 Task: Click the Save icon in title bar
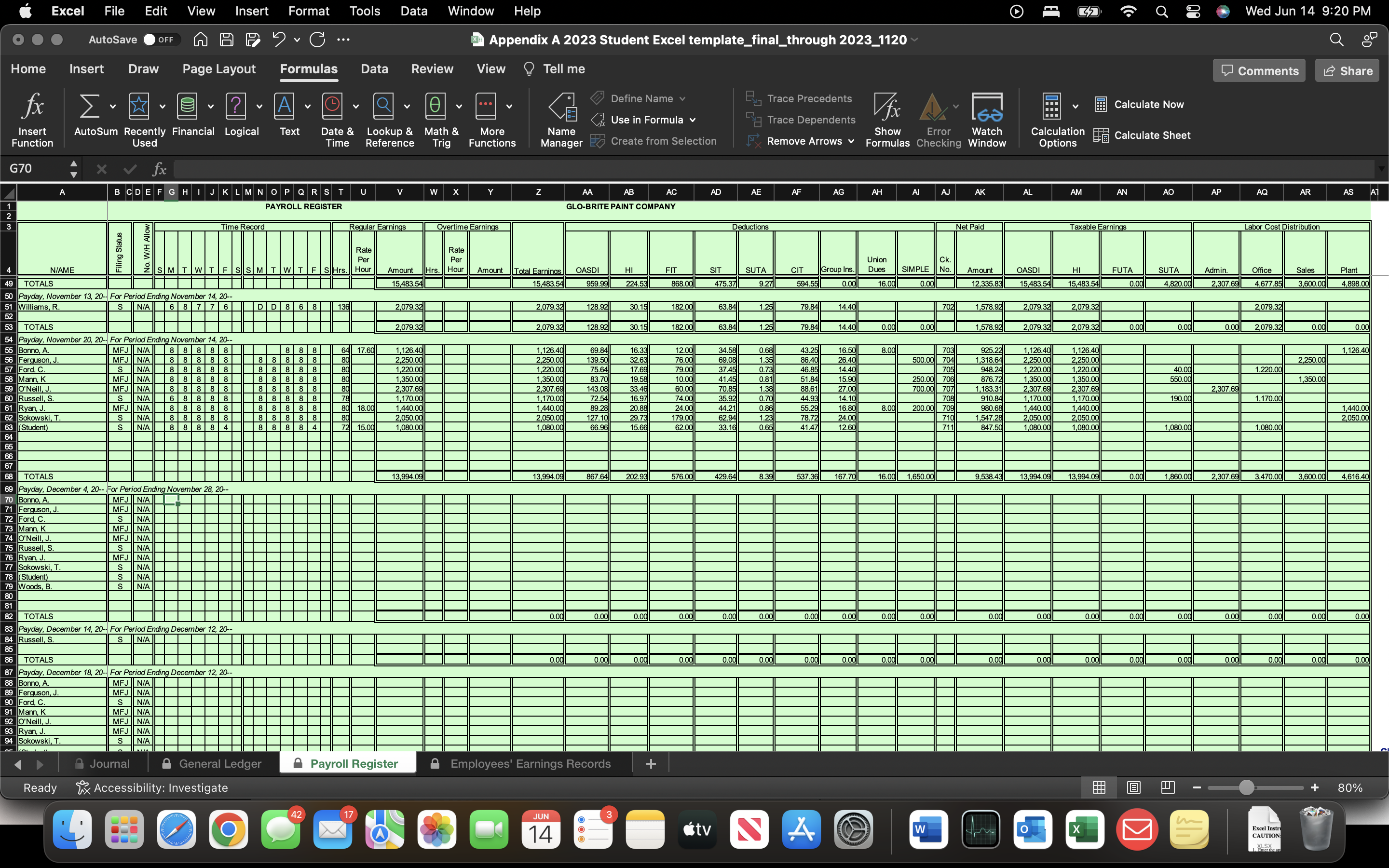(x=227, y=40)
